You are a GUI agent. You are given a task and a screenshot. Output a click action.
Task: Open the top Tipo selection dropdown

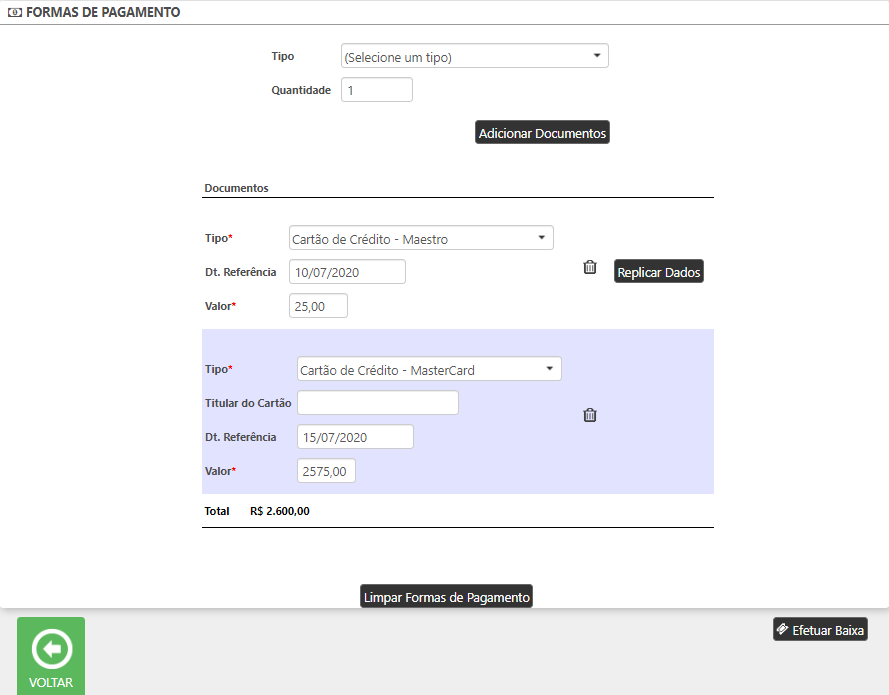[x=474, y=57]
